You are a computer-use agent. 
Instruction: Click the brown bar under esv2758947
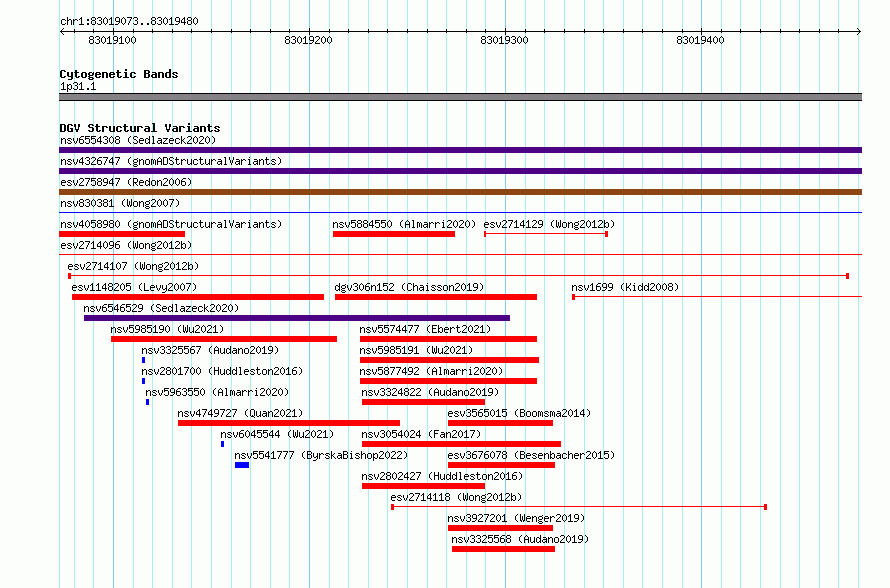pos(460,192)
